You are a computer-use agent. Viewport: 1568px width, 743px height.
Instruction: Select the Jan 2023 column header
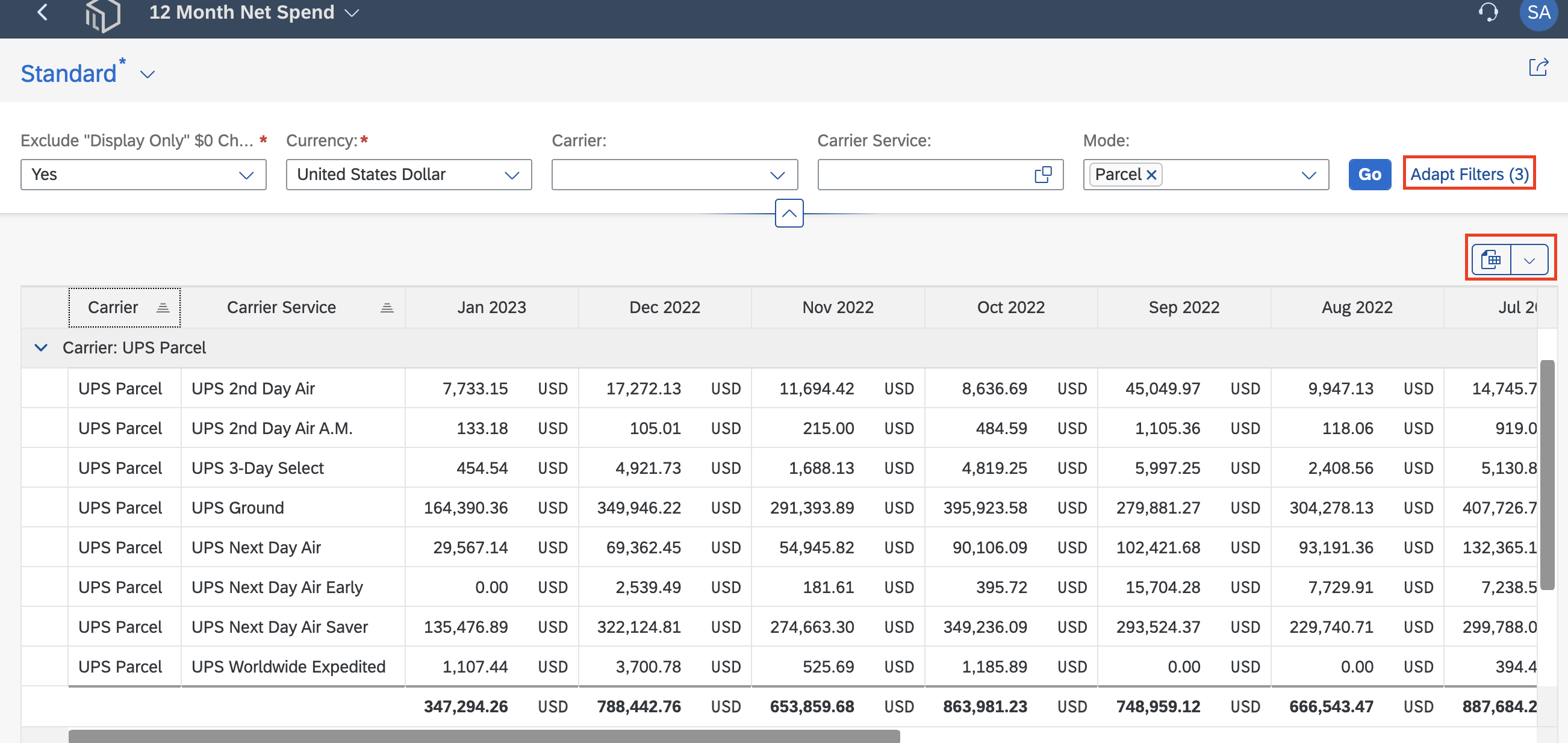pos(491,307)
